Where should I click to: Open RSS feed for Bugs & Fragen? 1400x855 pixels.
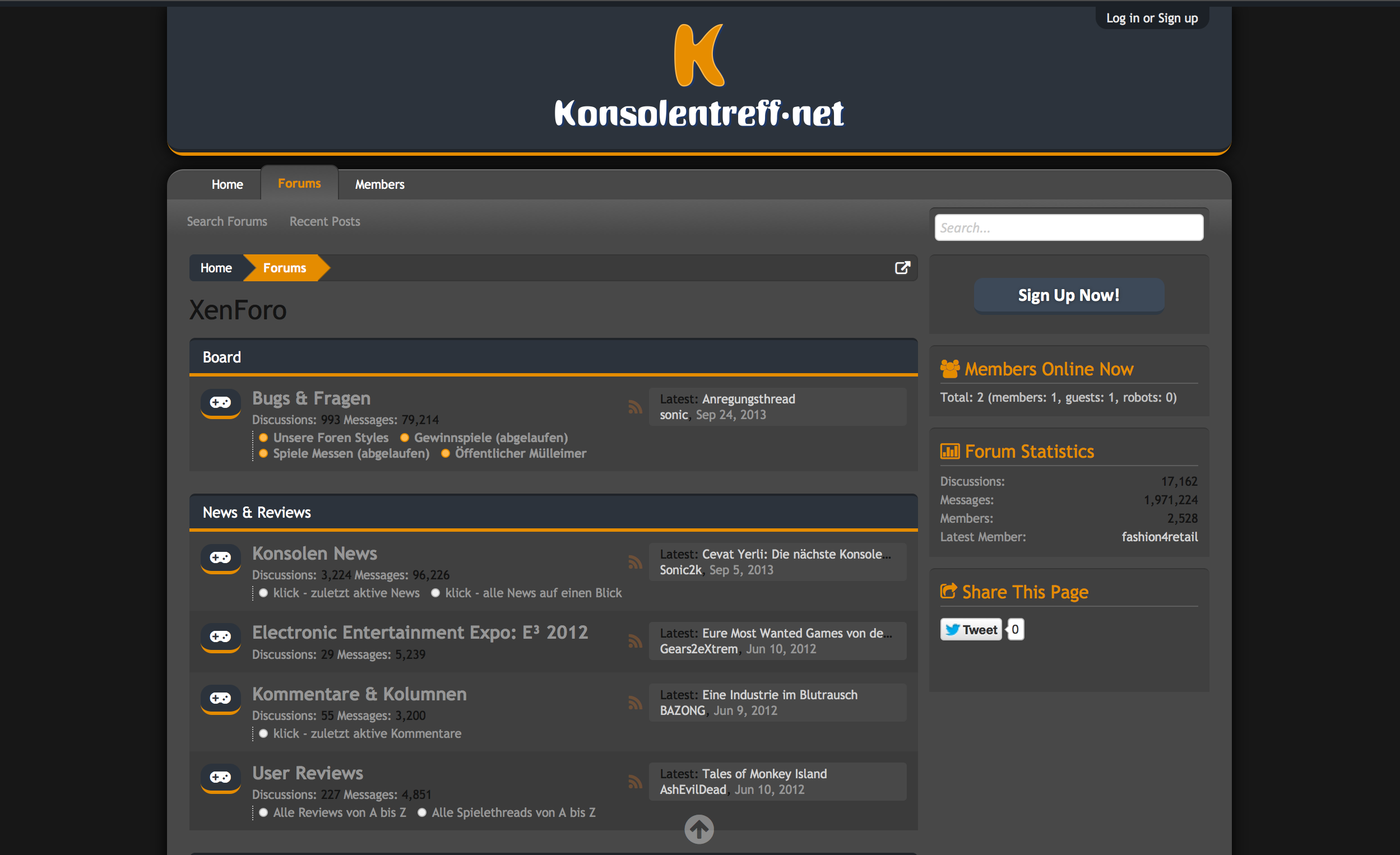635,407
